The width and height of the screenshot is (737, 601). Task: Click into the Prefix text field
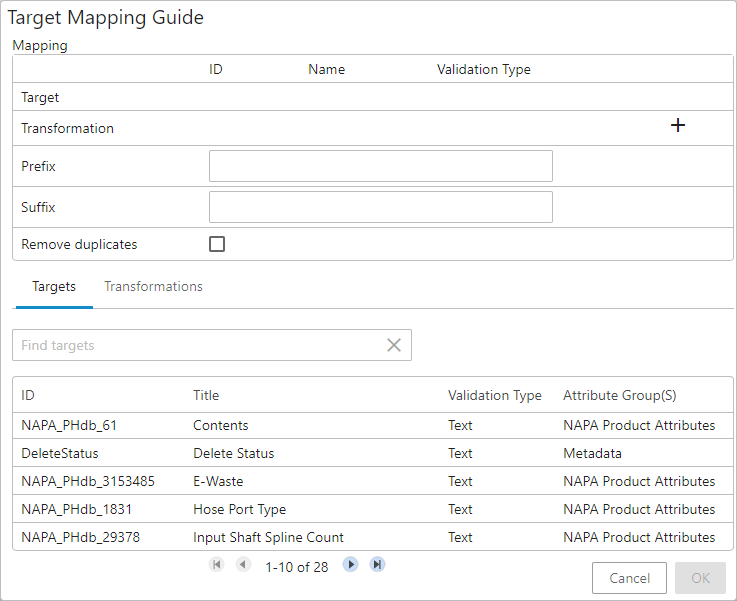[x=380, y=166]
